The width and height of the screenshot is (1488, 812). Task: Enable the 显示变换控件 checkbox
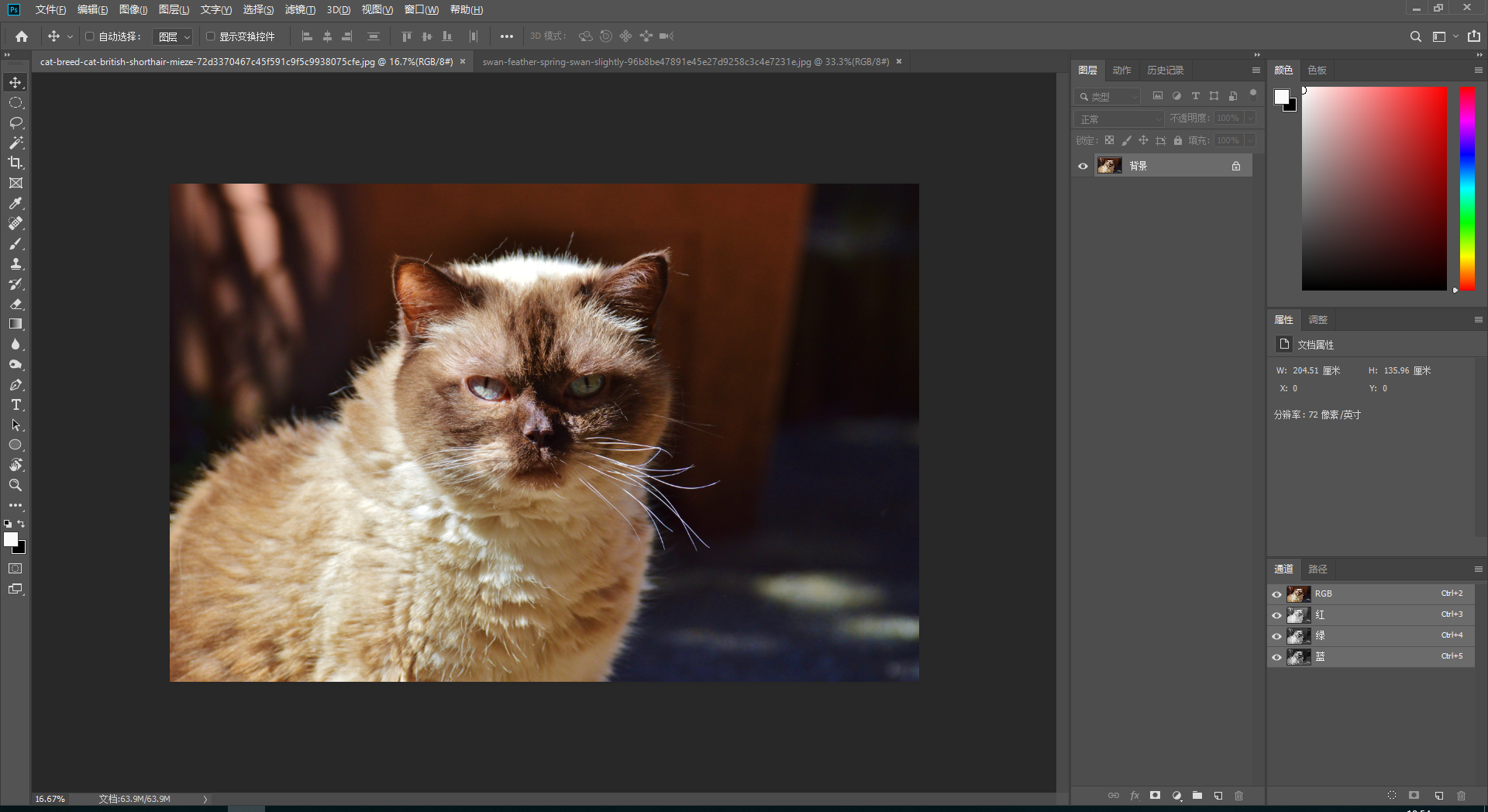point(210,36)
